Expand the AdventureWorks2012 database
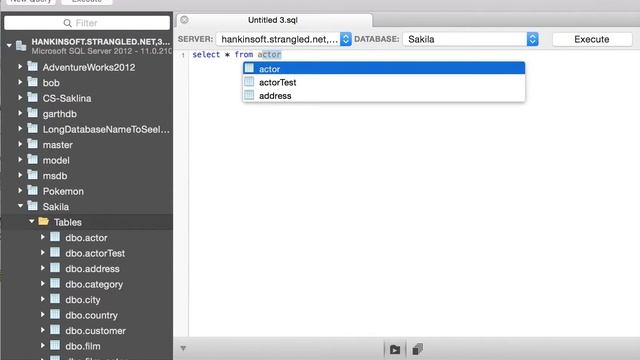The height and width of the screenshot is (360, 640). [x=20, y=66]
